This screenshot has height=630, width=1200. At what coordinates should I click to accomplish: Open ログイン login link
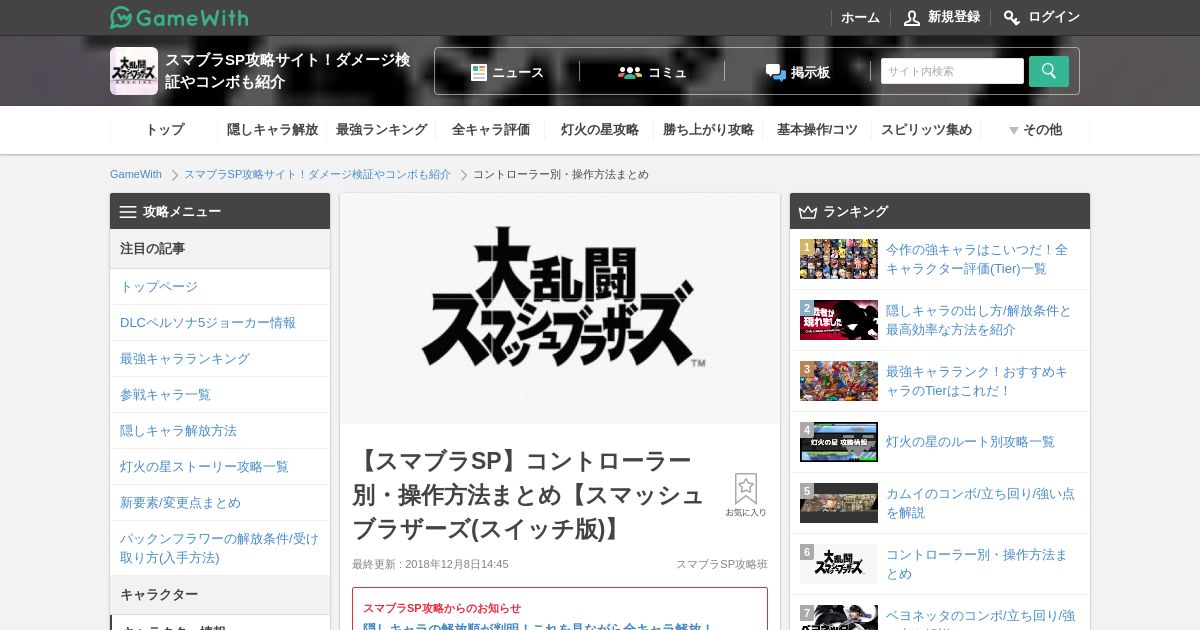1054,17
